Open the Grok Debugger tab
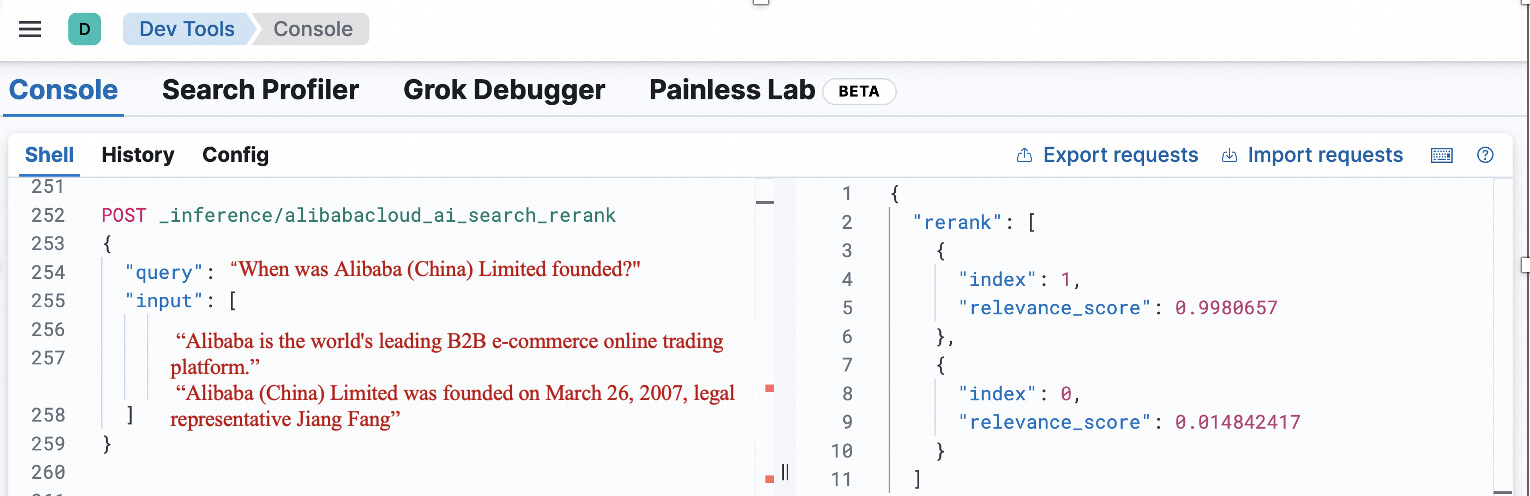The height and width of the screenshot is (496, 1530). (504, 90)
